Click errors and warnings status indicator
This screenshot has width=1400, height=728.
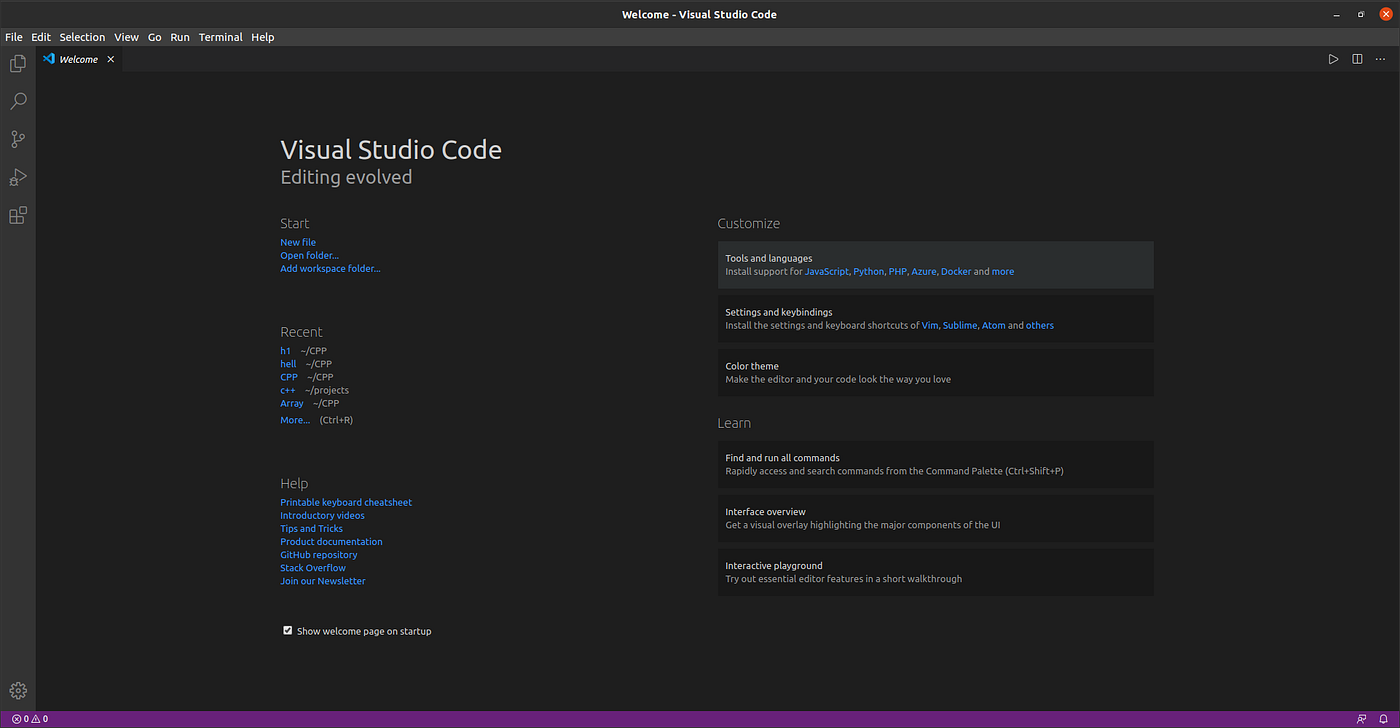point(30,719)
